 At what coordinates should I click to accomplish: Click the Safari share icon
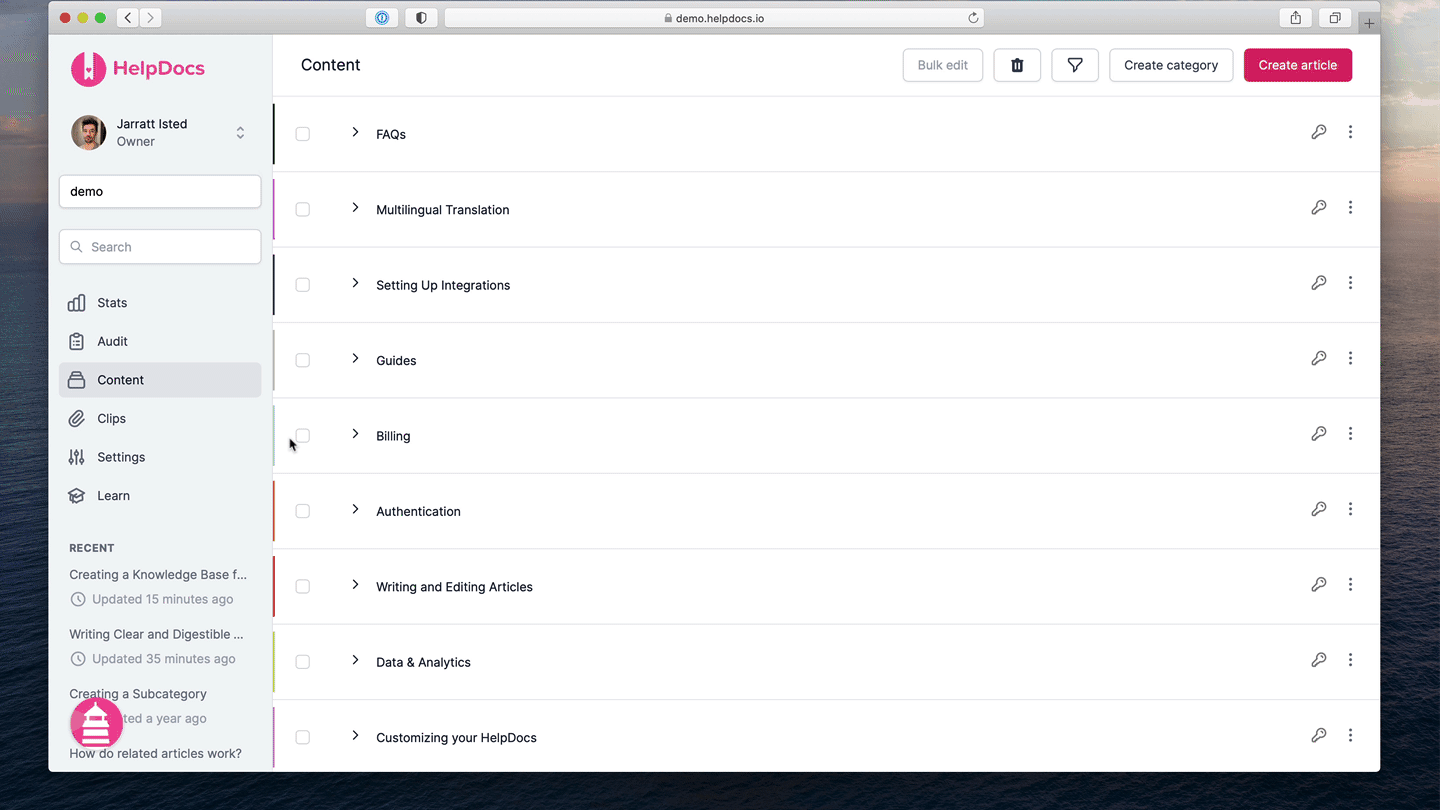tap(1295, 18)
